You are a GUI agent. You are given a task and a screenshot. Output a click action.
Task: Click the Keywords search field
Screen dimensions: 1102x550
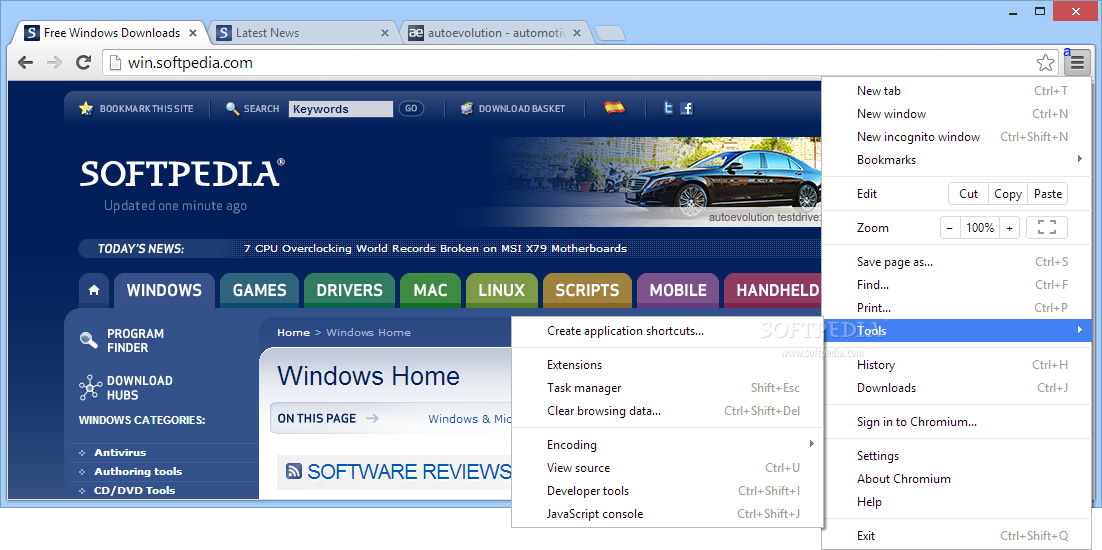tap(341, 109)
